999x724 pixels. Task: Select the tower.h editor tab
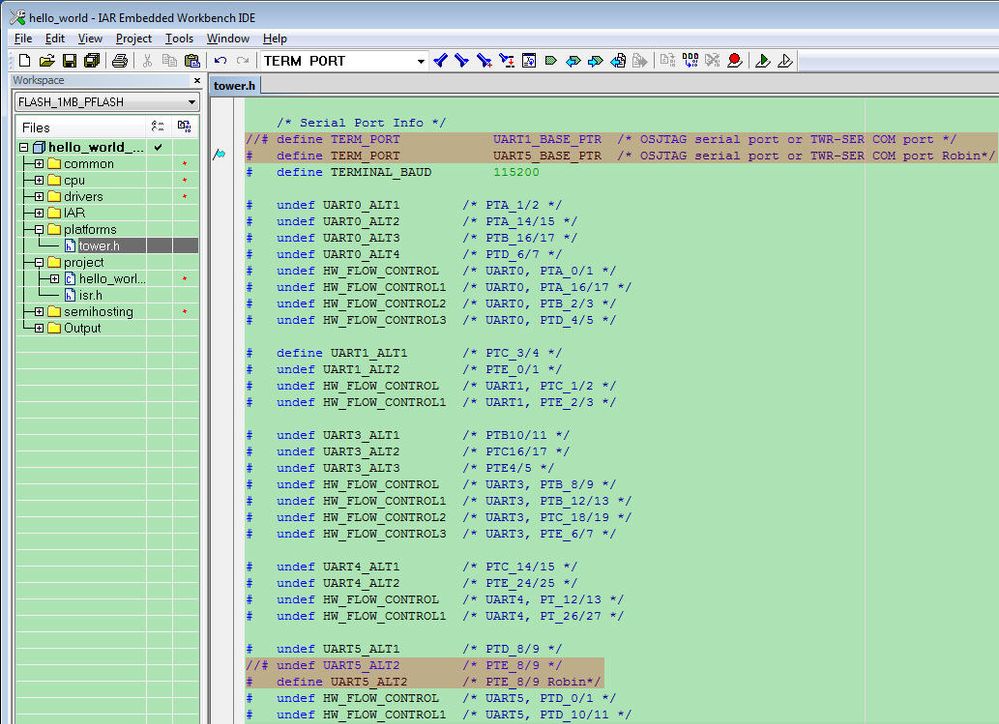[234, 85]
